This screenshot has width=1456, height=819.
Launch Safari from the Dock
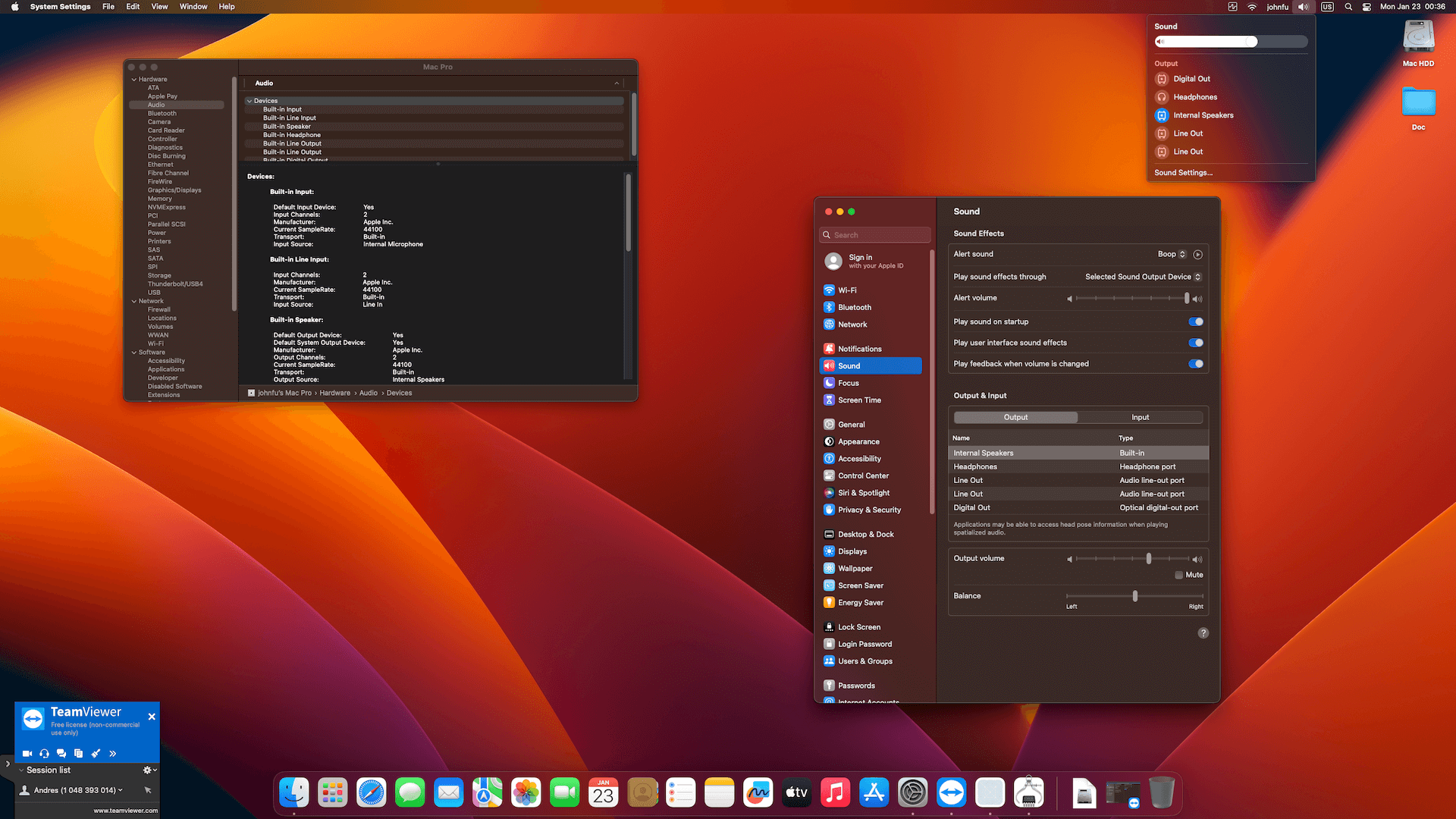(372, 793)
